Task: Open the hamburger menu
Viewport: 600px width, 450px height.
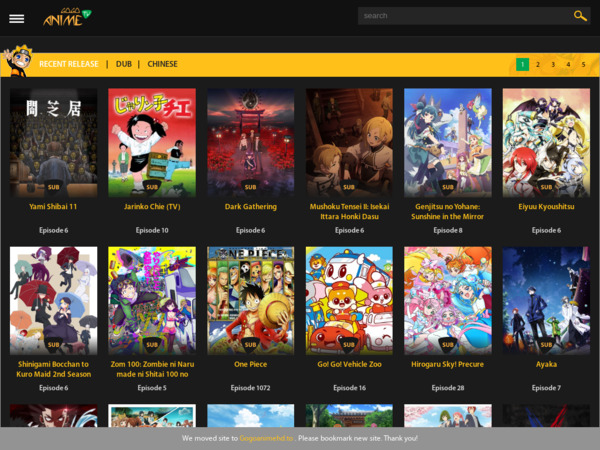Action: (x=16, y=18)
